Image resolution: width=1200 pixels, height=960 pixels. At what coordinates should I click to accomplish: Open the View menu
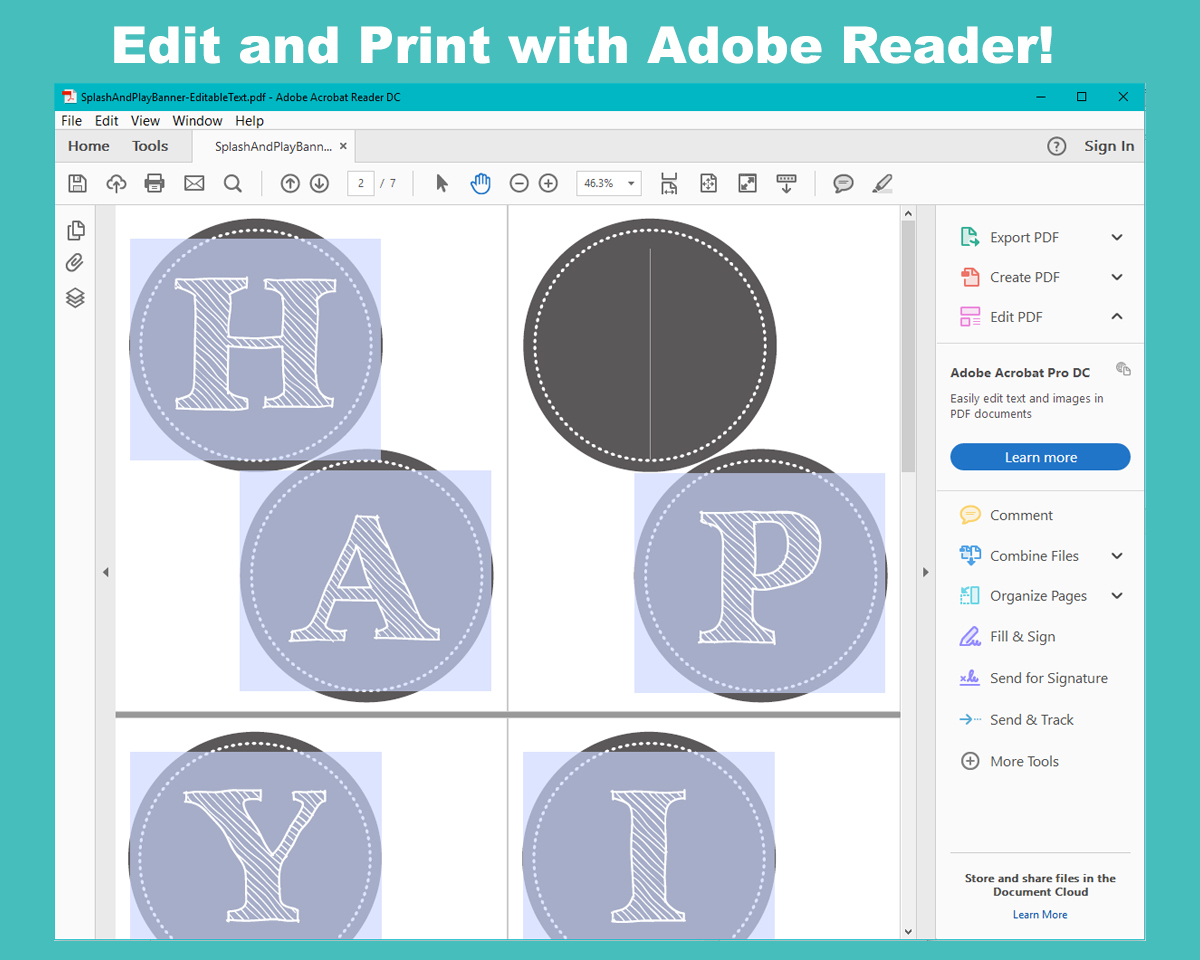click(145, 120)
